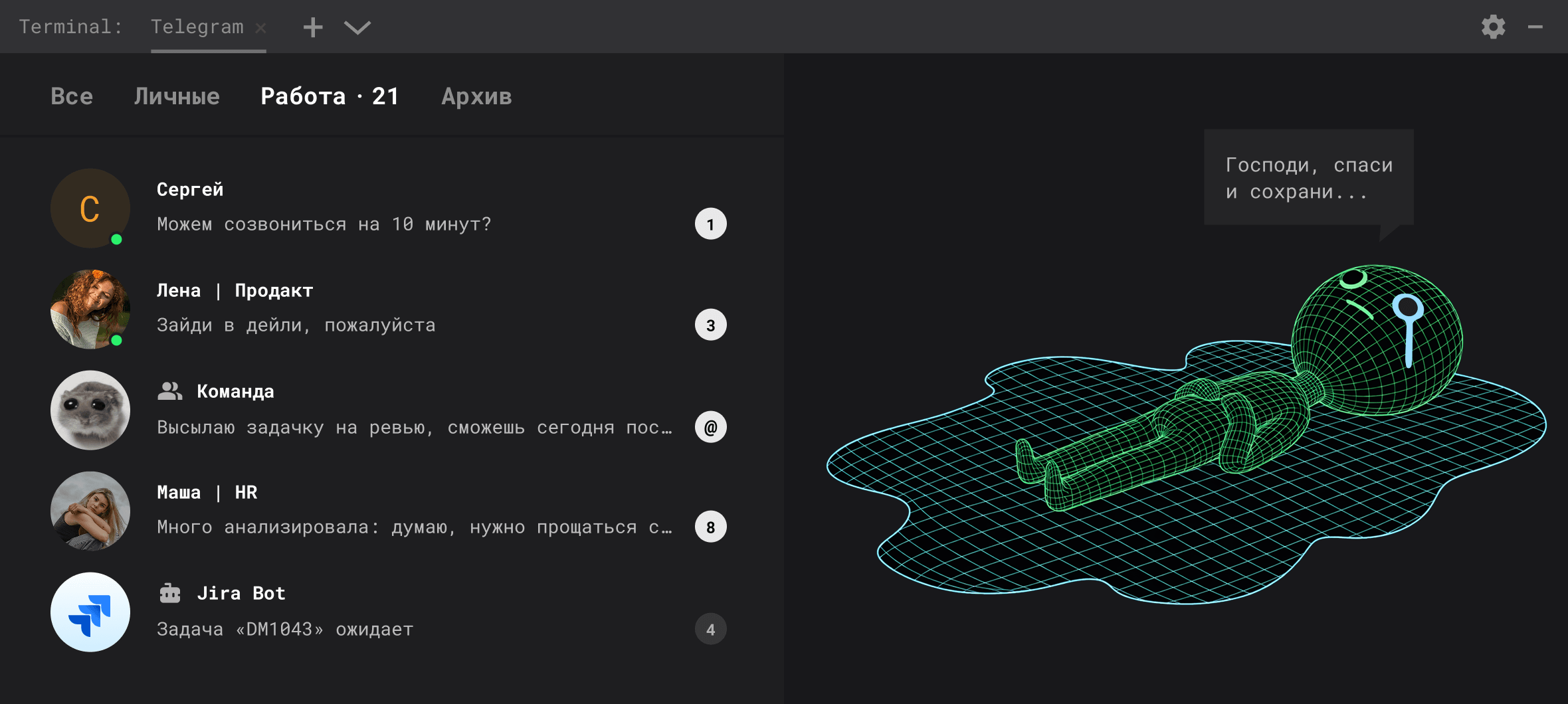Hide the terminal panel with minus icon
This screenshot has height=704, width=1568.
click(x=1535, y=27)
